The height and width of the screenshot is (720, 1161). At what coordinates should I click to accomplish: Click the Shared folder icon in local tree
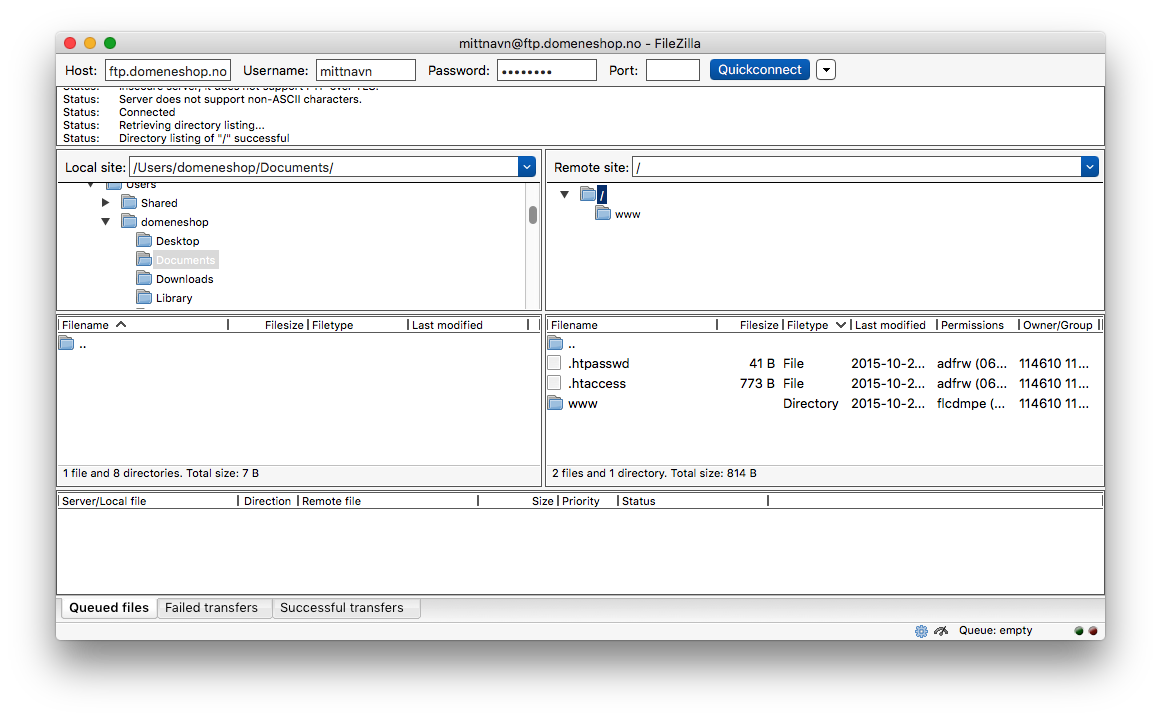coord(130,202)
